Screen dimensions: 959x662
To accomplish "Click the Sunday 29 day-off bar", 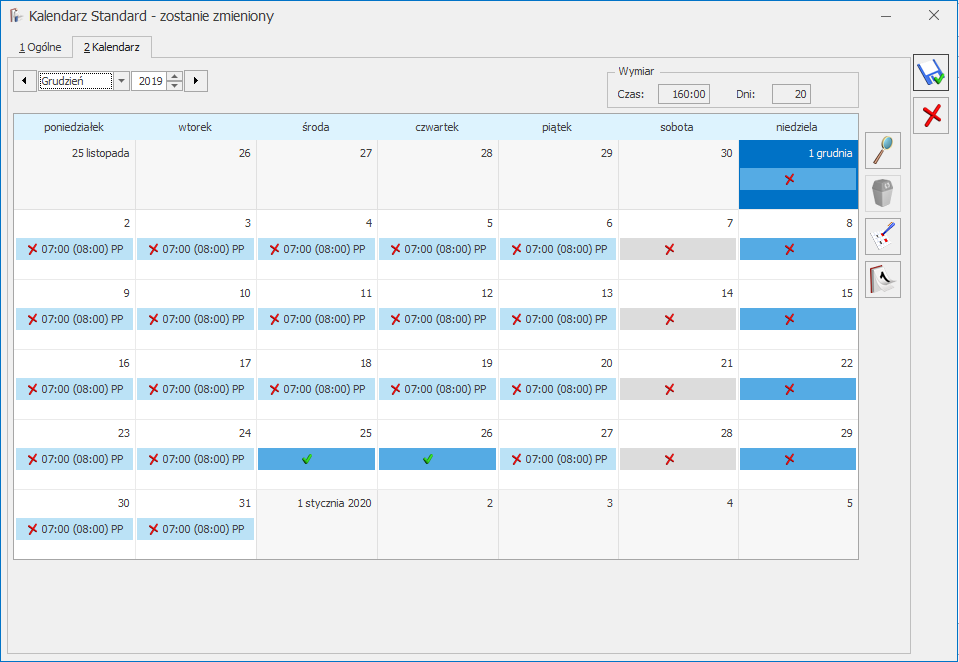I will [798, 459].
